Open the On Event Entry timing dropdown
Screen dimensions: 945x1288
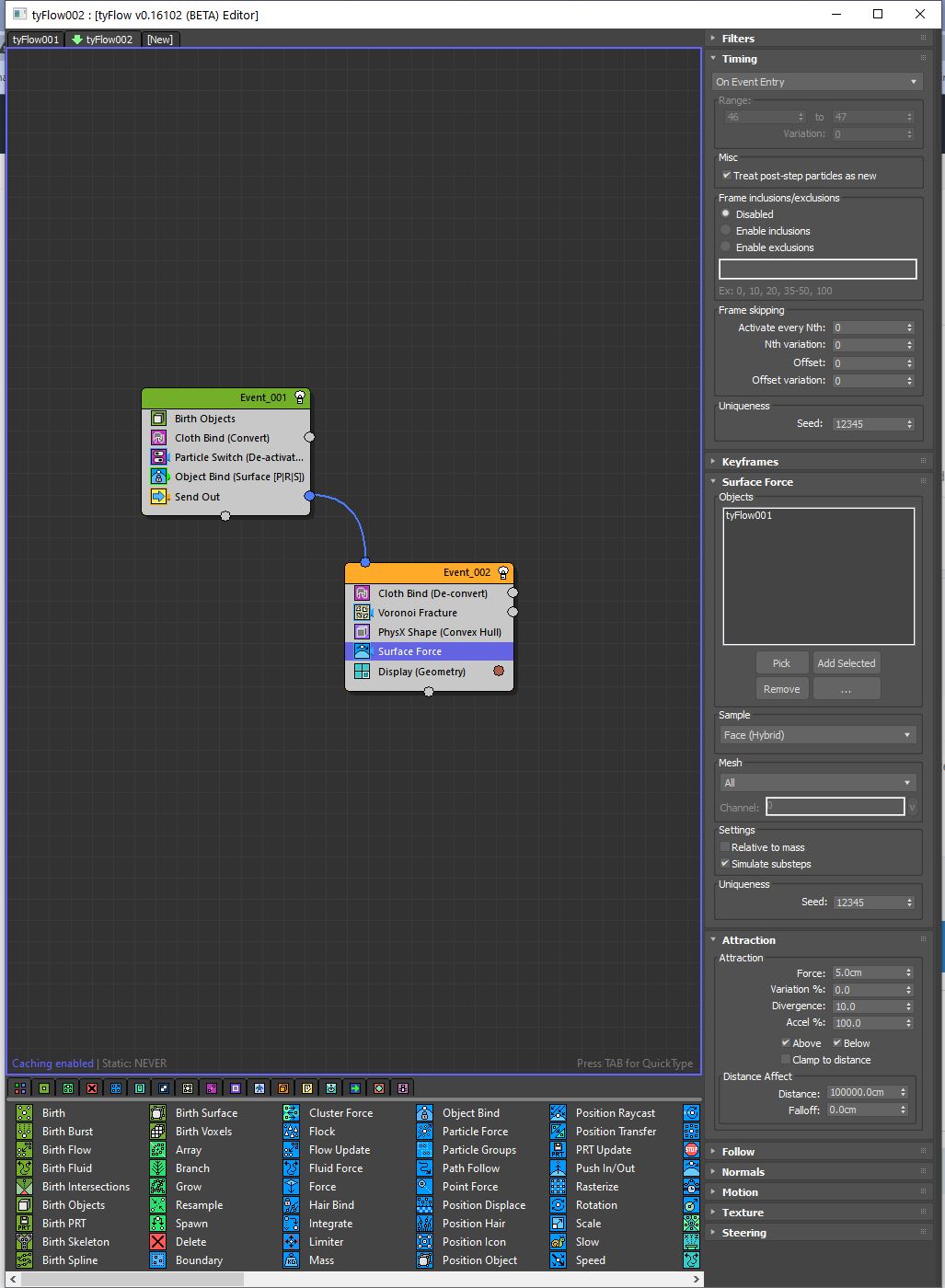click(817, 82)
